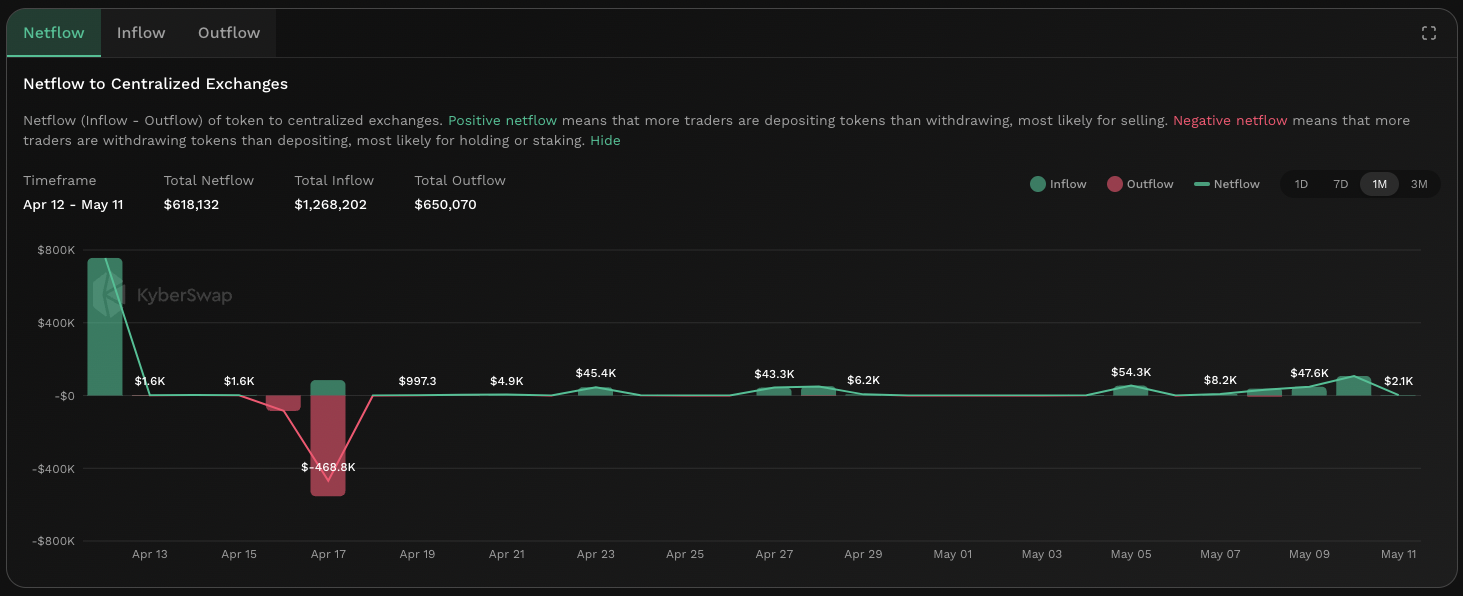Image resolution: width=1463 pixels, height=596 pixels.
Task: Switch to the Netflow tab
Action: 54,33
